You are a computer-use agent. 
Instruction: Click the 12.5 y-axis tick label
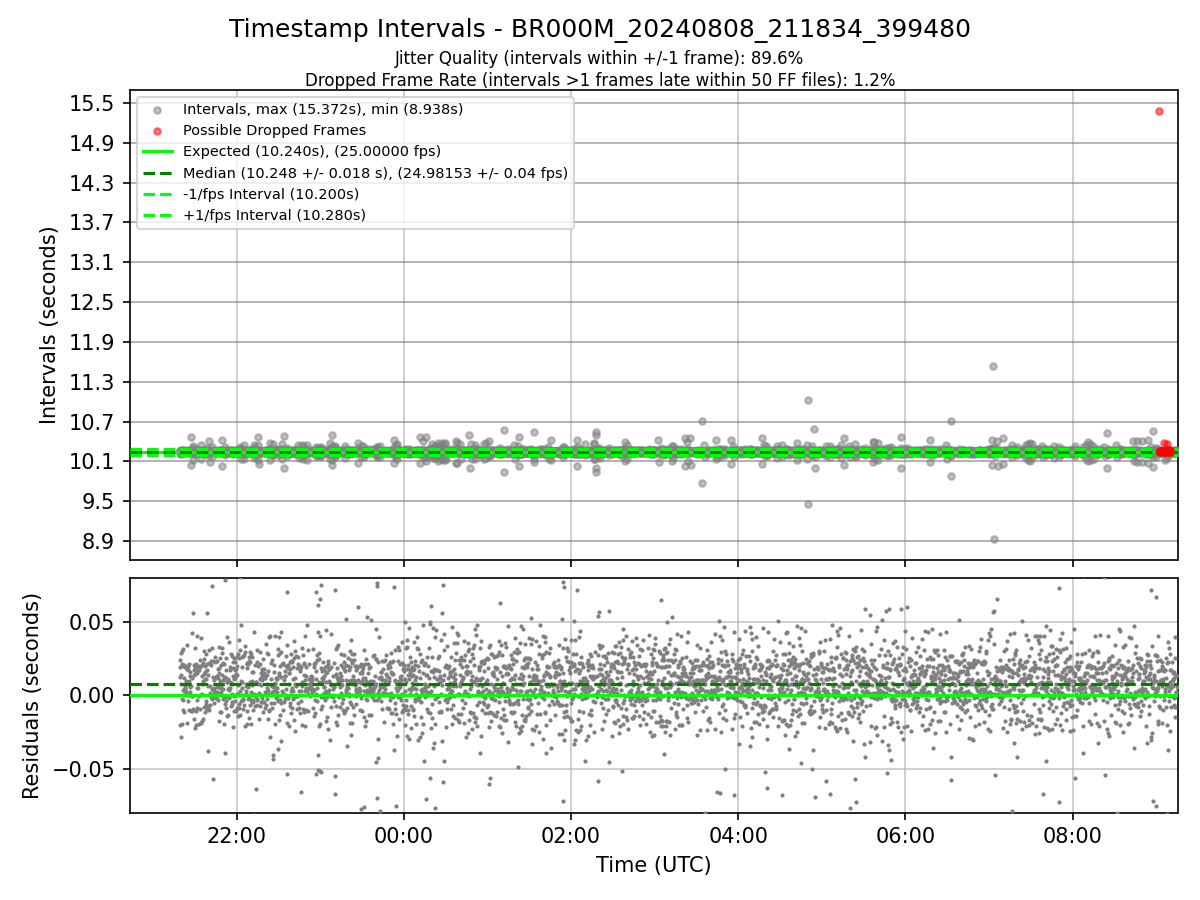93,302
